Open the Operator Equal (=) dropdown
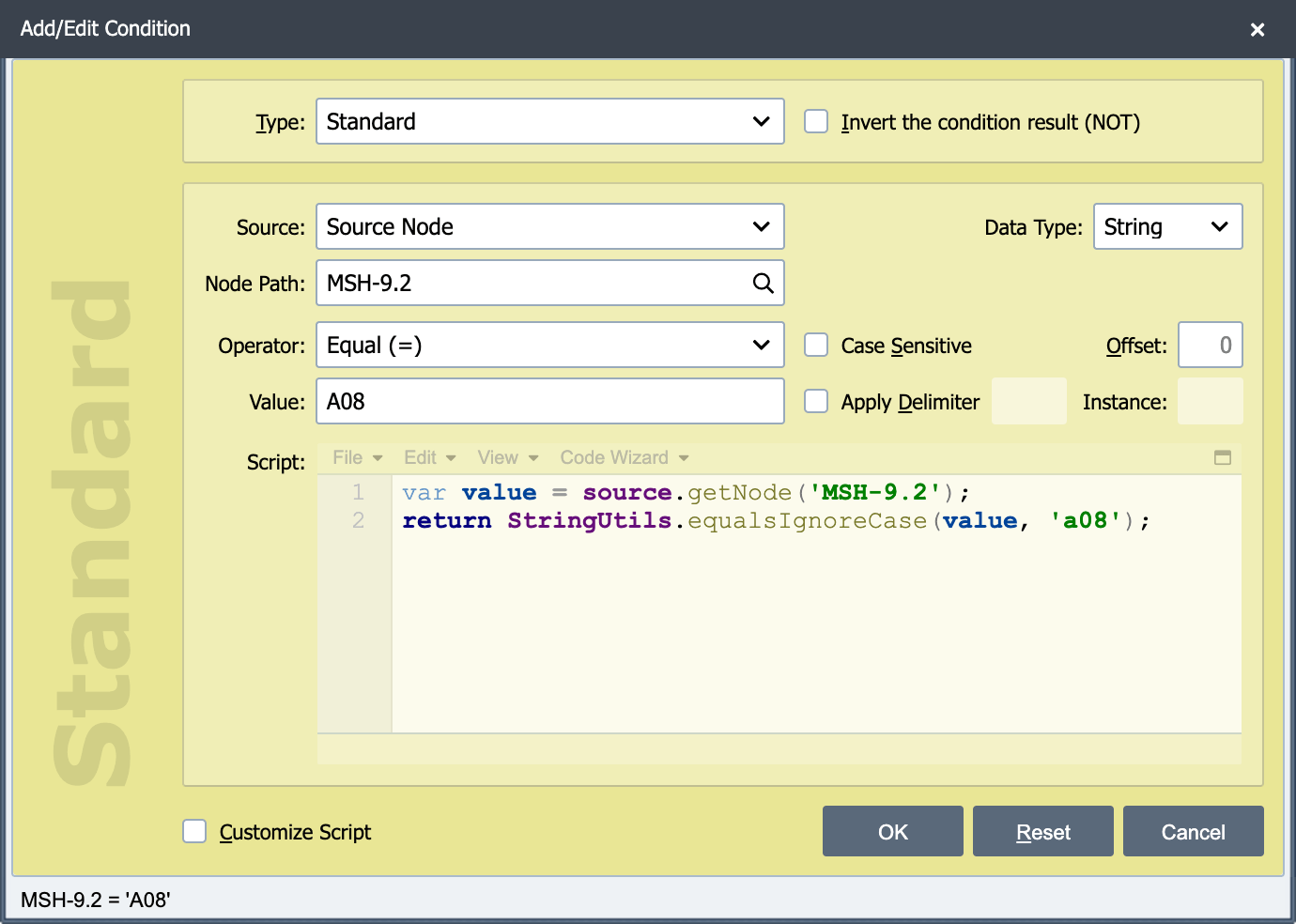Screen dimensions: 1296x924 click(x=550, y=345)
